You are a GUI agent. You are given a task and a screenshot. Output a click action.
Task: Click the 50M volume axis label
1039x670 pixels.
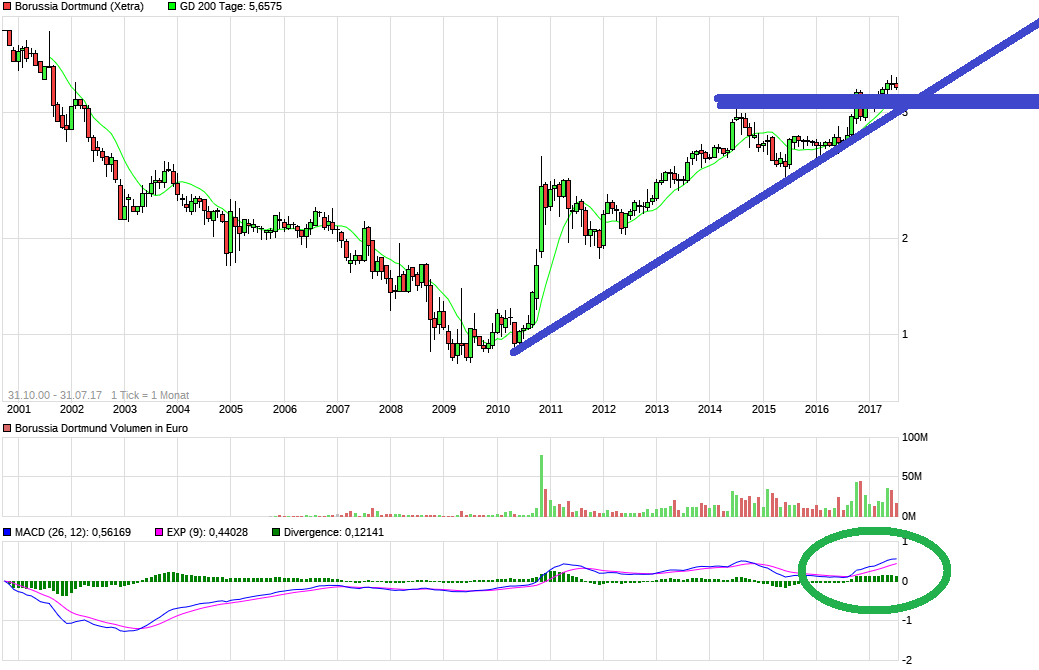(912, 476)
